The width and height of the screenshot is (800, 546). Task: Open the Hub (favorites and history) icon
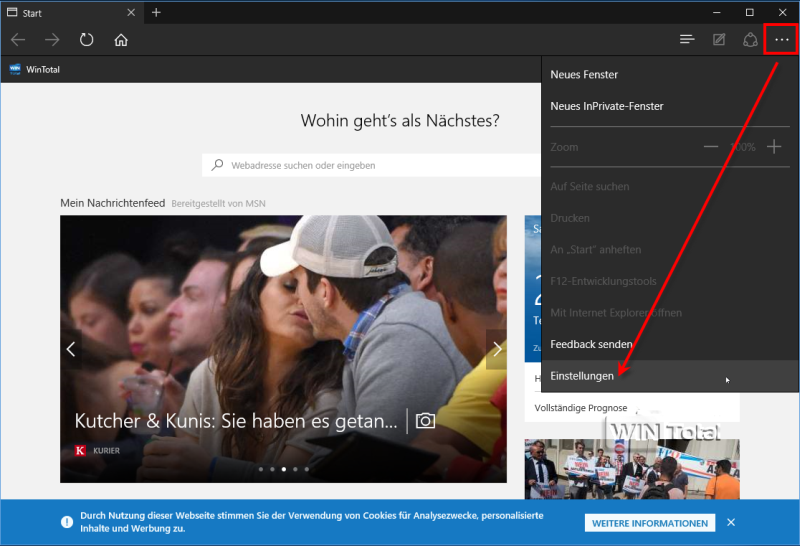point(687,40)
